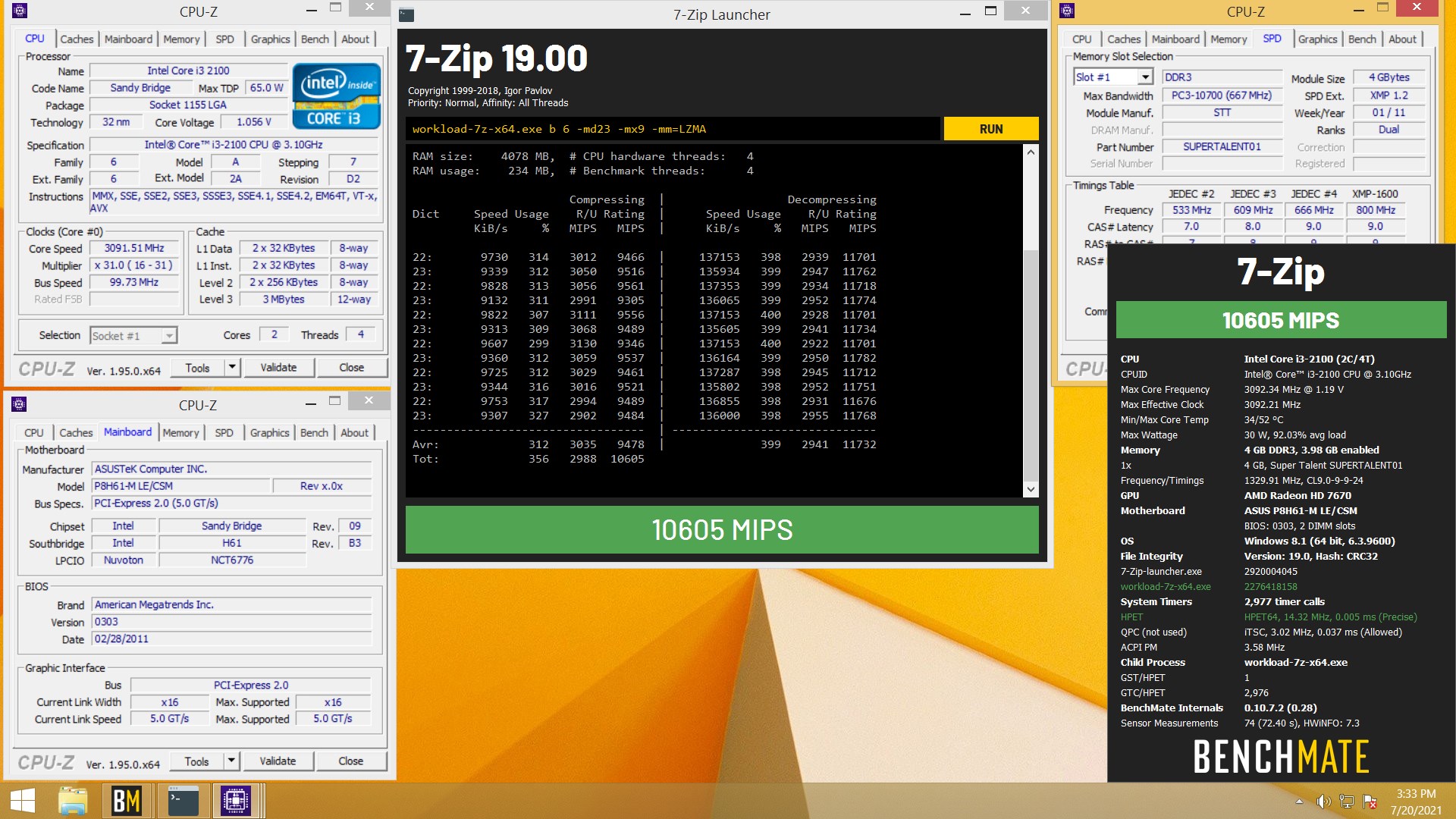Image resolution: width=1456 pixels, height=819 pixels.
Task: Click Core Voltage 1.056 V value
Action: coord(254,122)
